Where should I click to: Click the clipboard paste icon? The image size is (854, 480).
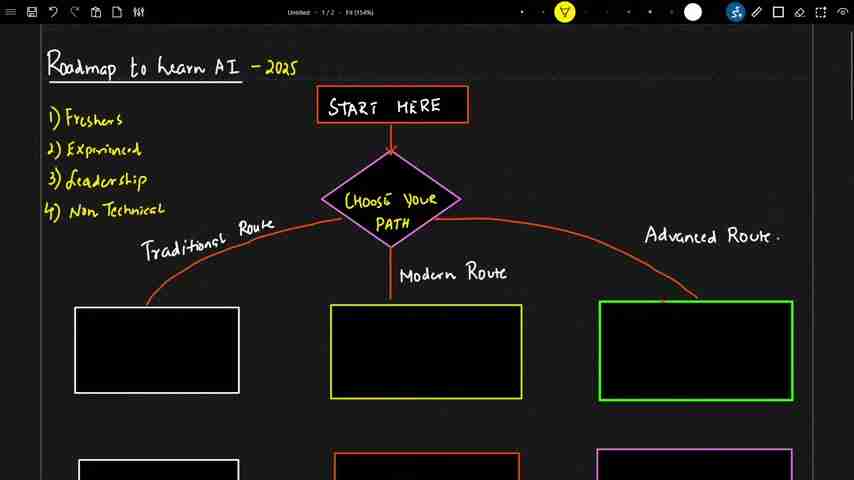96,12
